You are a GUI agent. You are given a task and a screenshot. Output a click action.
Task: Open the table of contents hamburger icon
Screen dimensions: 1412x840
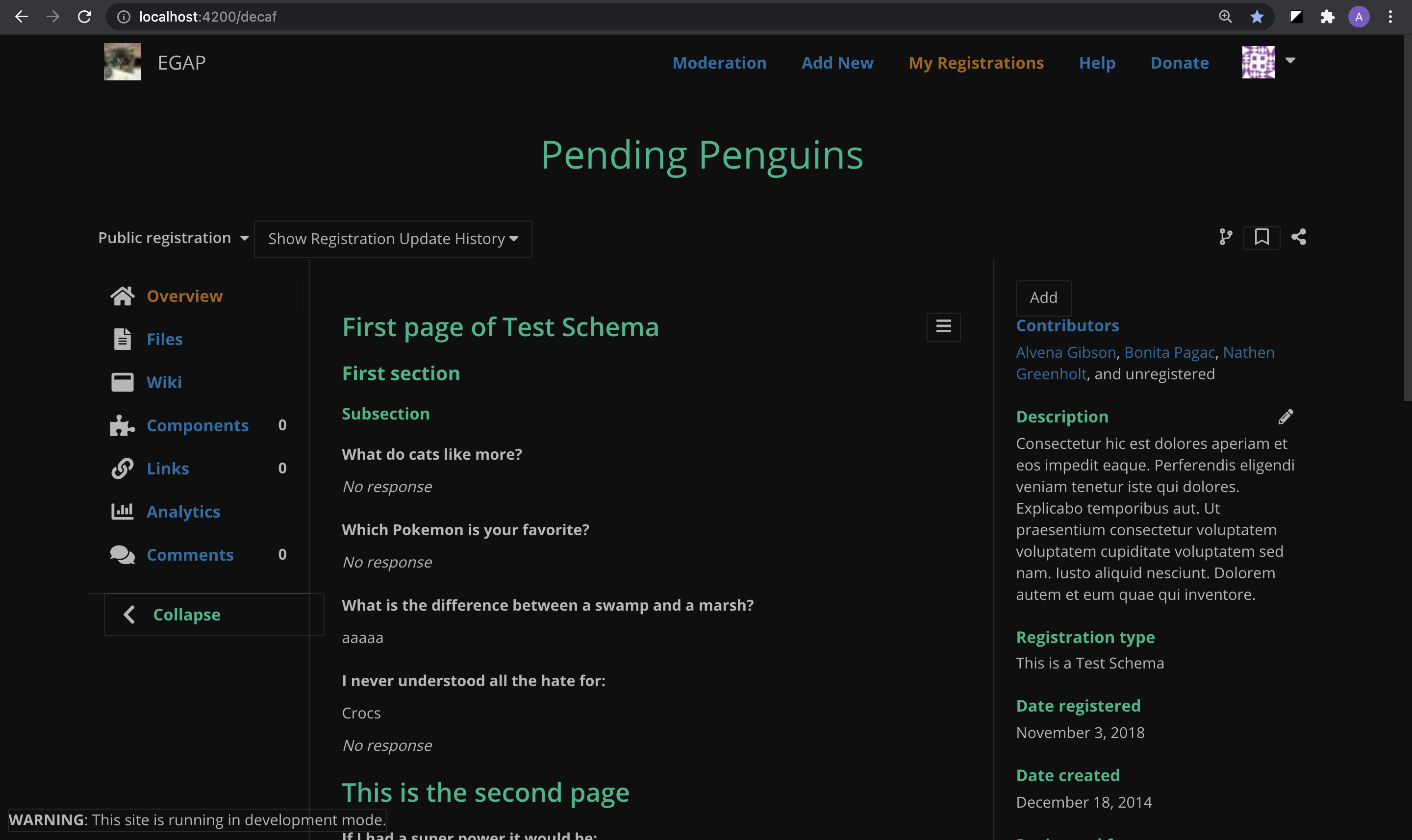tap(943, 326)
